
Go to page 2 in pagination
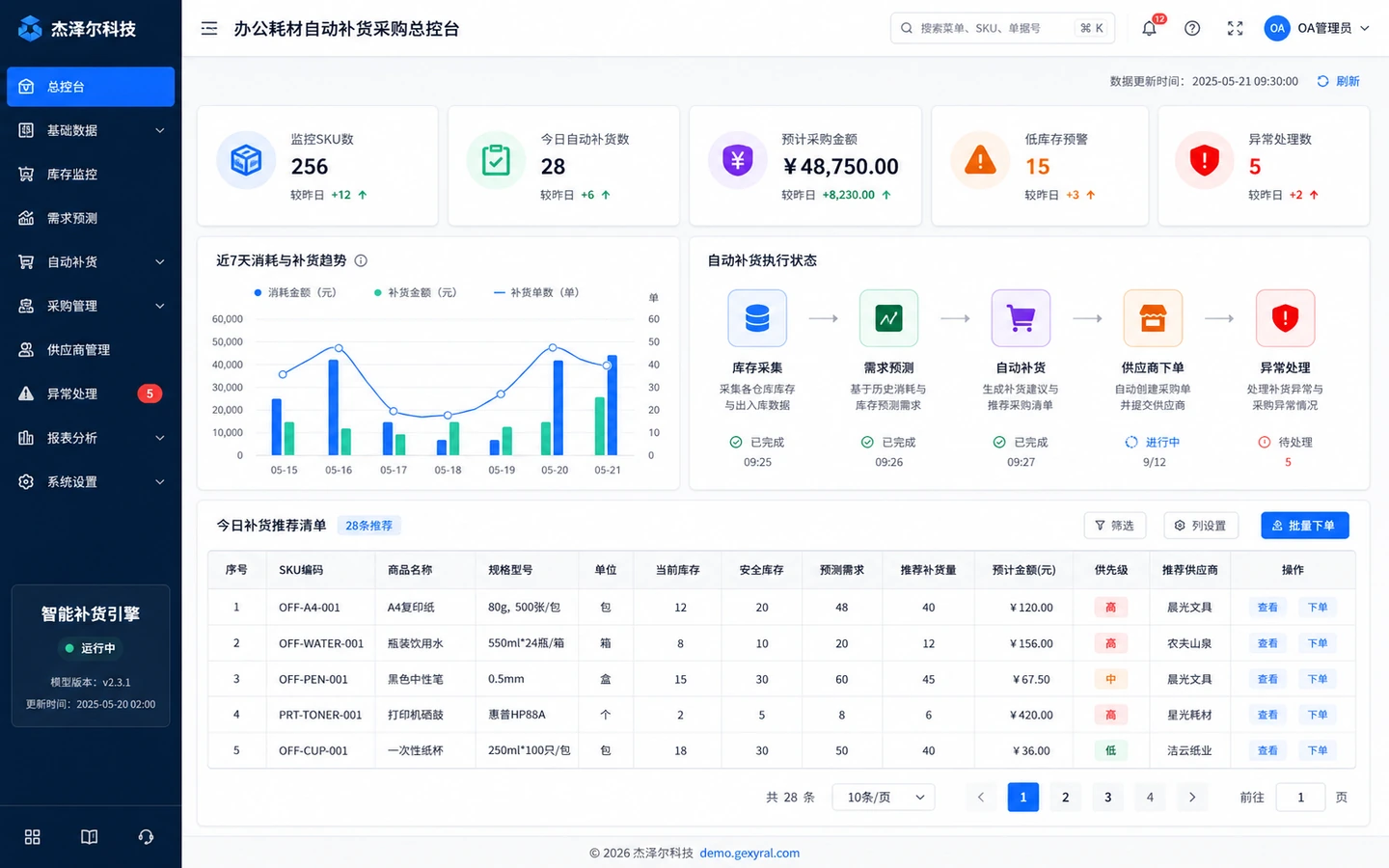tap(1065, 797)
